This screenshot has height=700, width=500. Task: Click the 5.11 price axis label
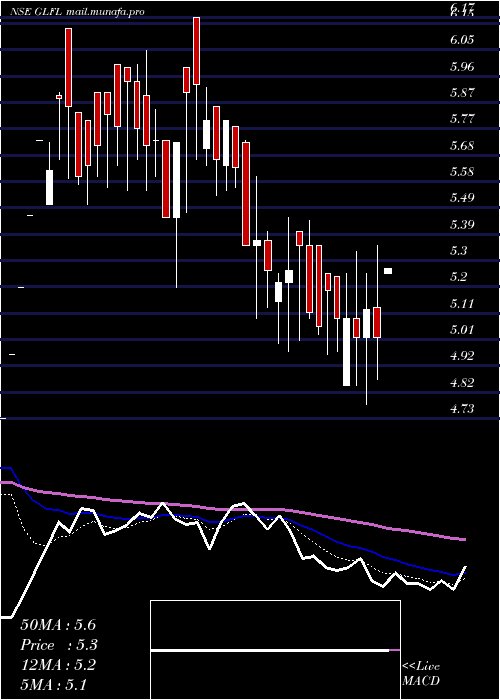(x=462, y=304)
